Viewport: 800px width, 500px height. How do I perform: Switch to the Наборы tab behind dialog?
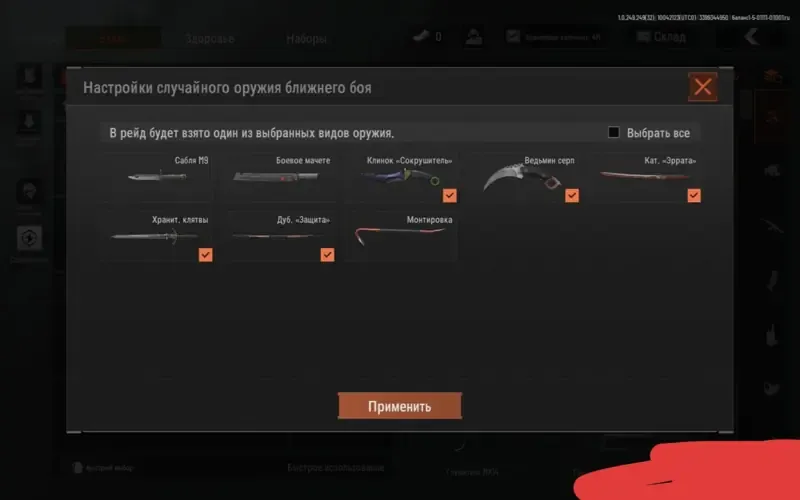click(306, 39)
